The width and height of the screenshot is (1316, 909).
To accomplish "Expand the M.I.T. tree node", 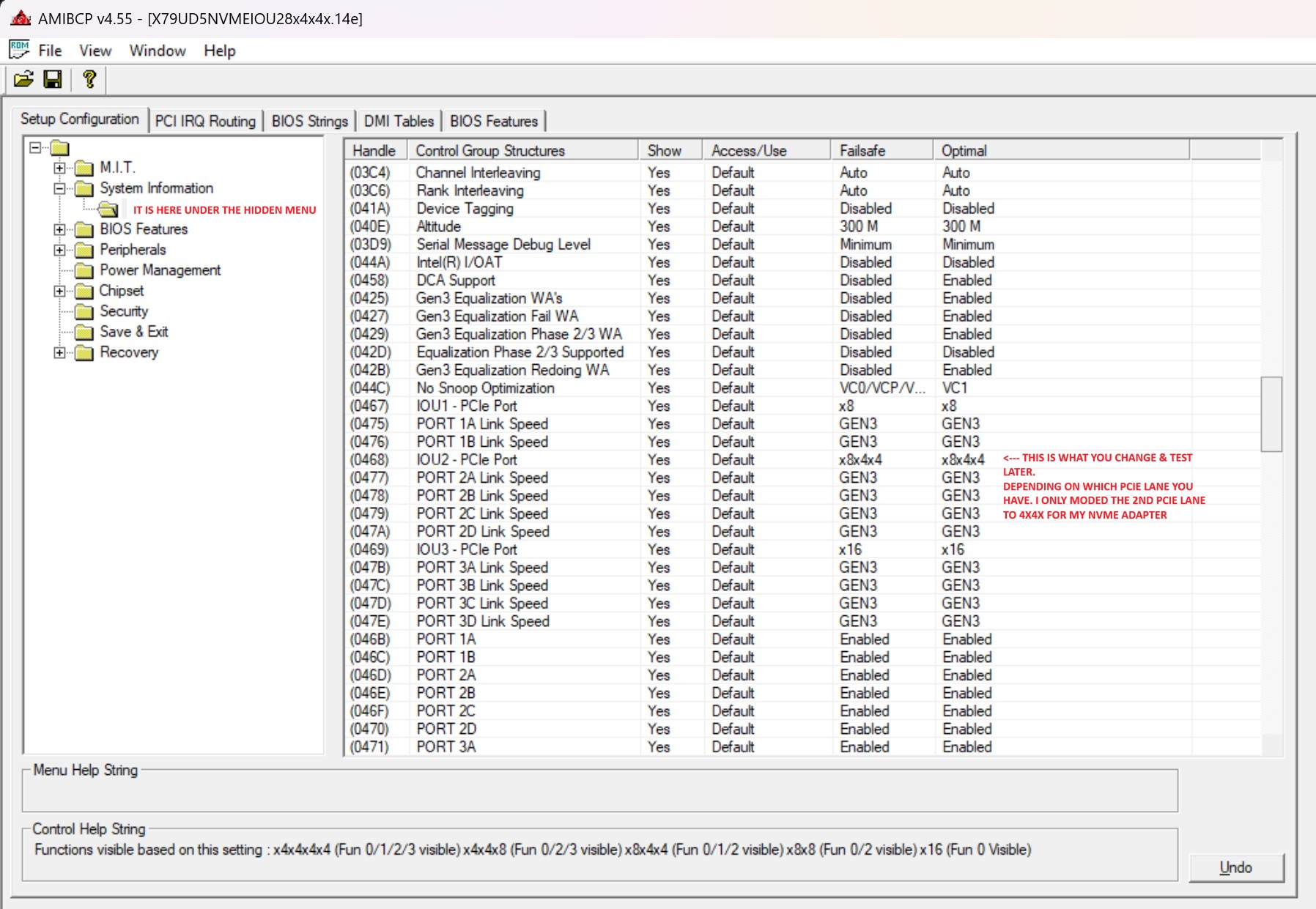I will tap(59, 168).
